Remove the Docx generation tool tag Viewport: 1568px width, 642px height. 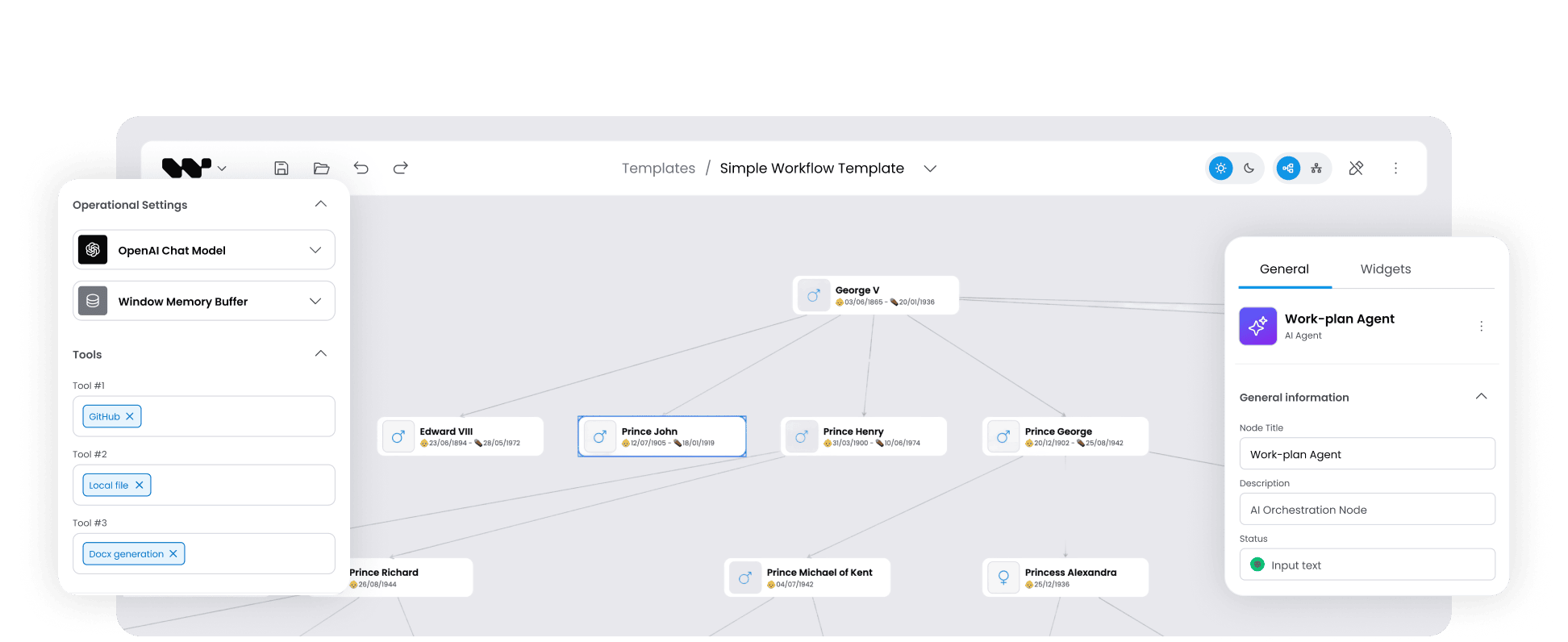pos(173,553)
